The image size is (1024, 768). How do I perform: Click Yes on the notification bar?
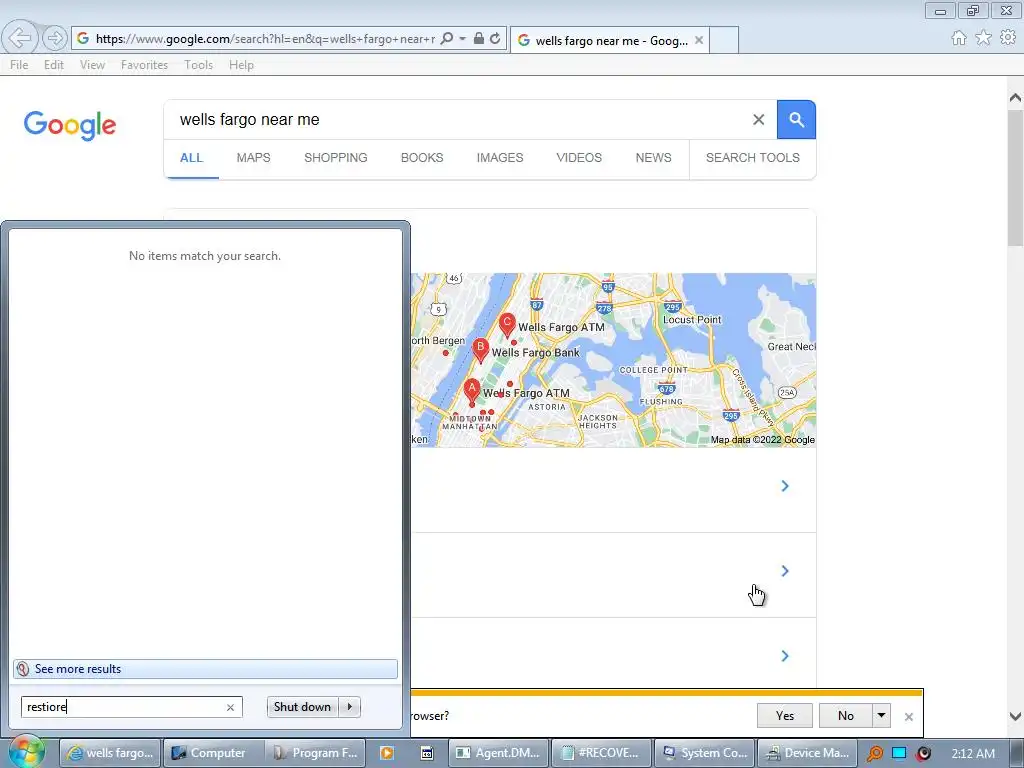pos(785,716)
